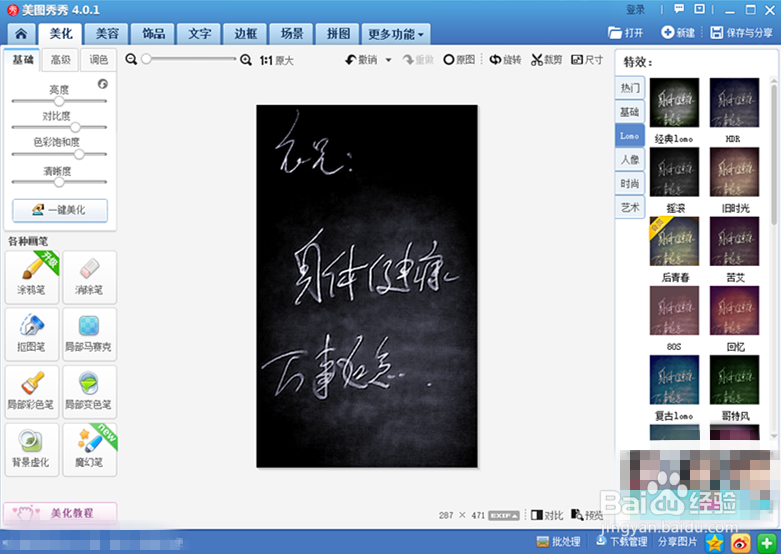Screen dimensions: 781x554
Task: Apply the 旧时光 effect thumbnail
Action: pyautogui.click(x=734, y=171)
